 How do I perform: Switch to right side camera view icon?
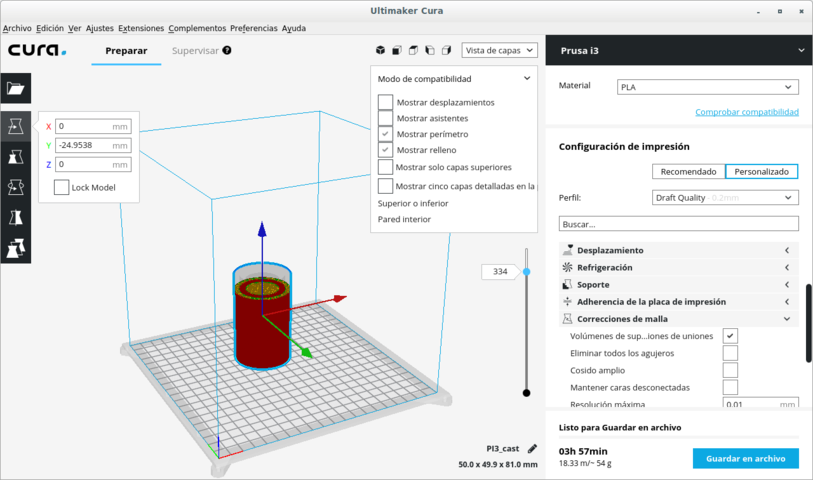pyautogui.click(x=446, y=50)
